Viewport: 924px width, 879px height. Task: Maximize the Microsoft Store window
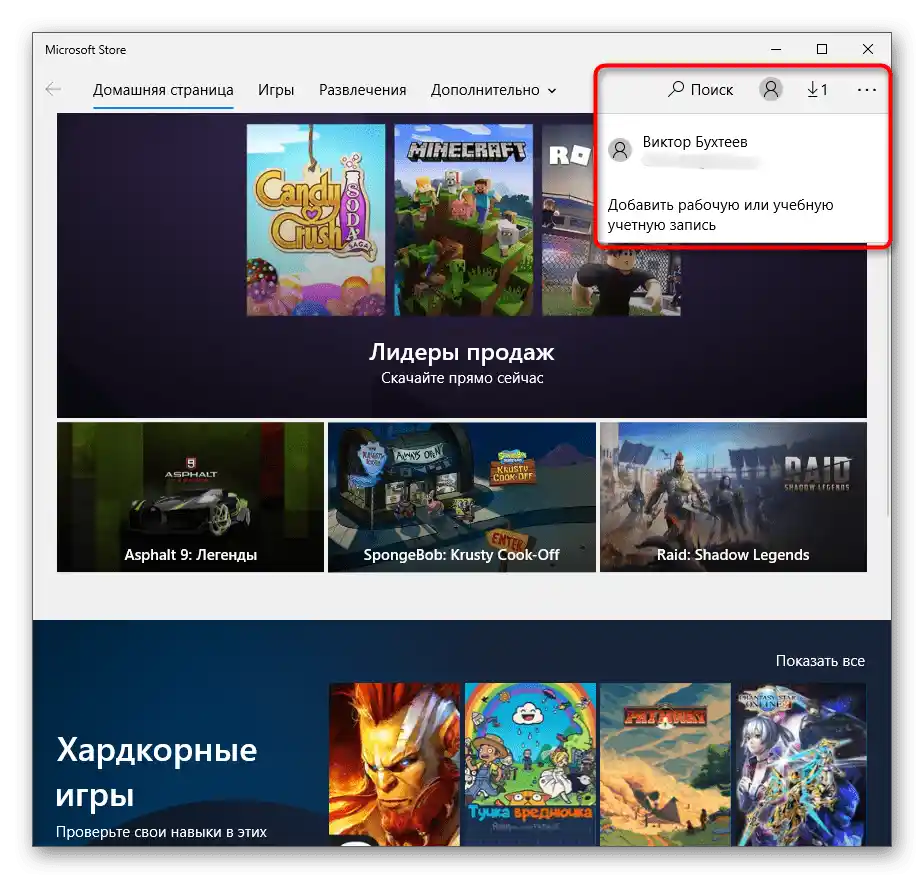point(821,49)
